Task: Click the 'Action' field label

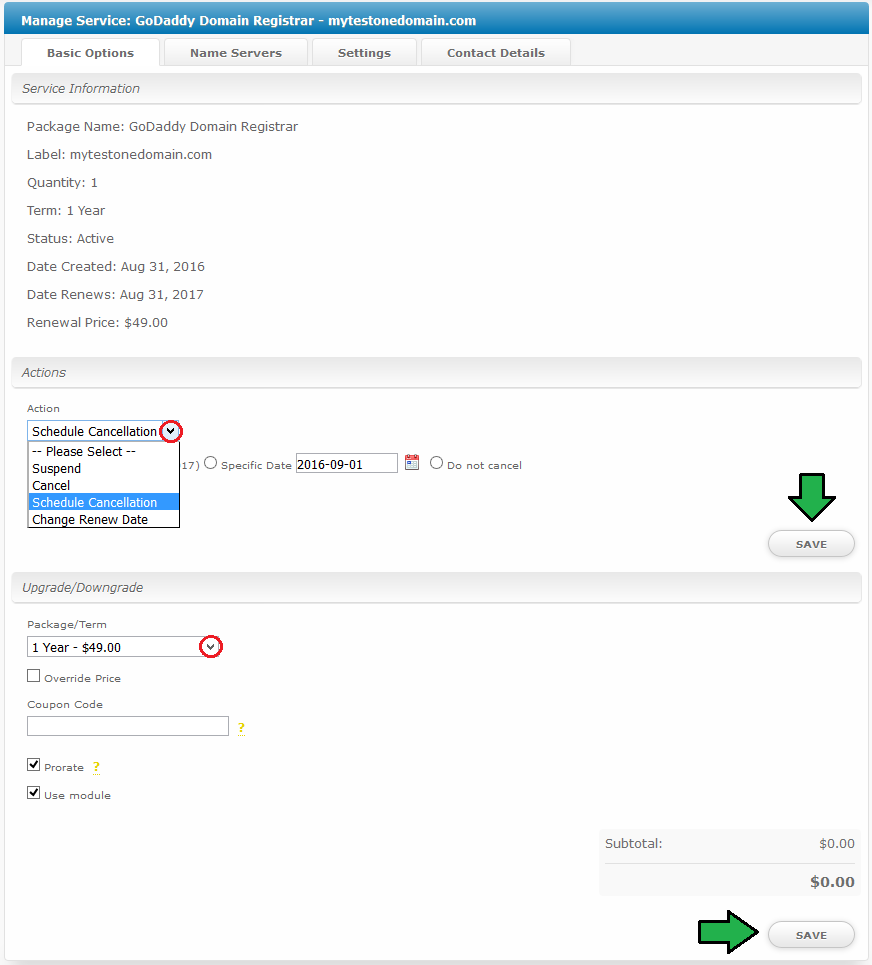Action: coord(43,409)
